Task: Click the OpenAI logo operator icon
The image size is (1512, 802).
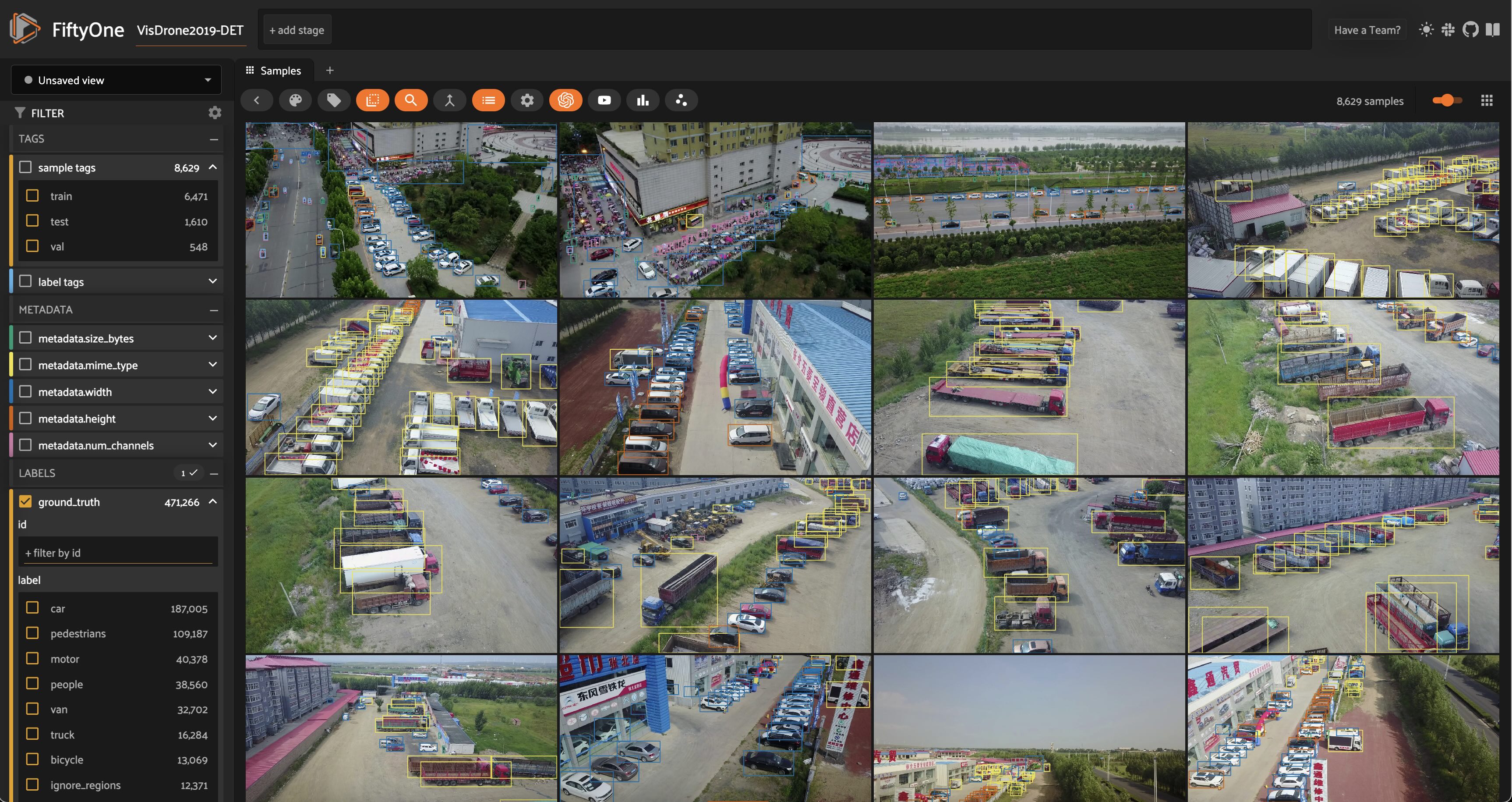Action: click(x=565, y=100)
